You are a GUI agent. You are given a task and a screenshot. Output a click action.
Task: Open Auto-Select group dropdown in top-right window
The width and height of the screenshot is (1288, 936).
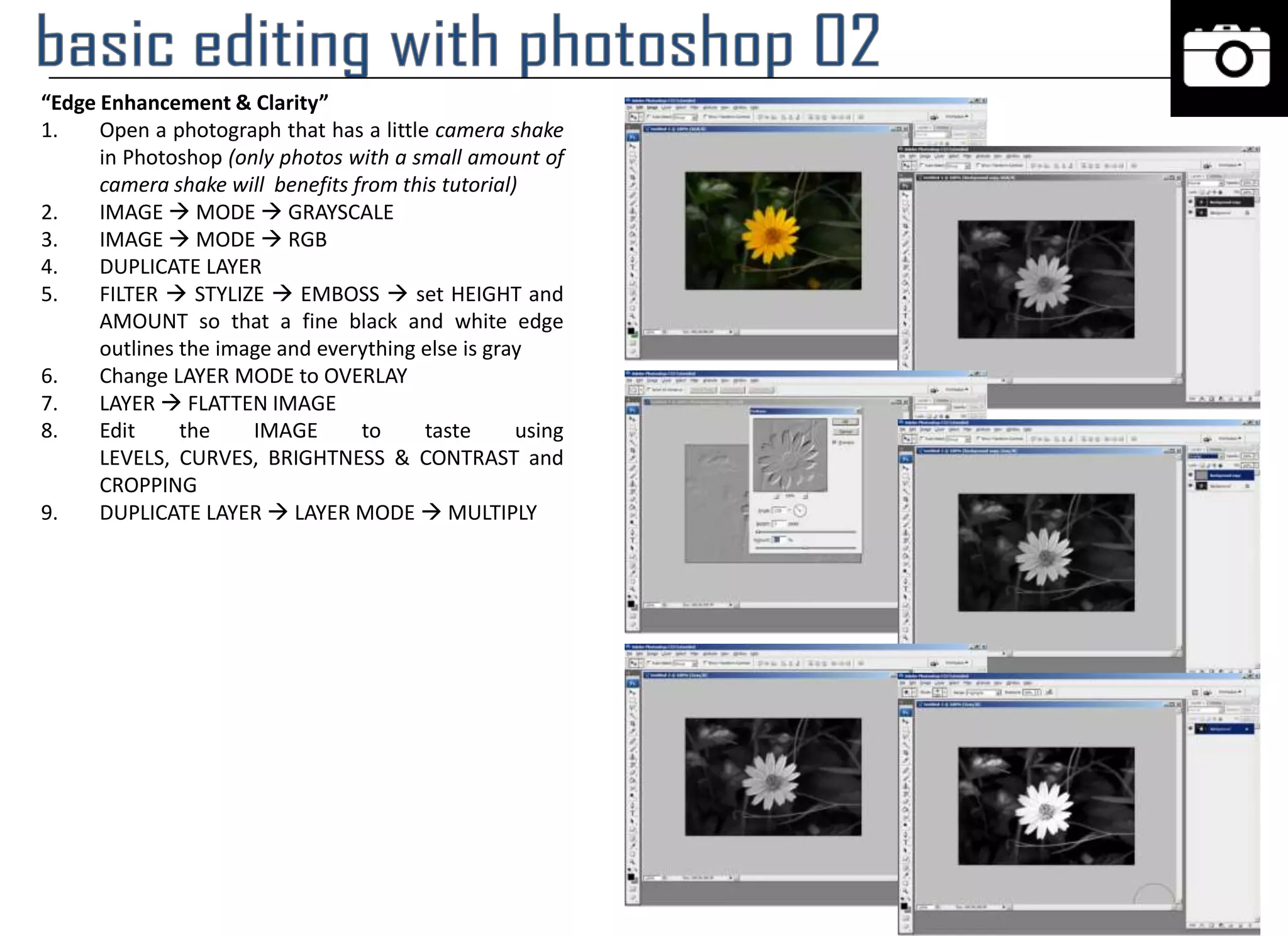pos(958,166)
